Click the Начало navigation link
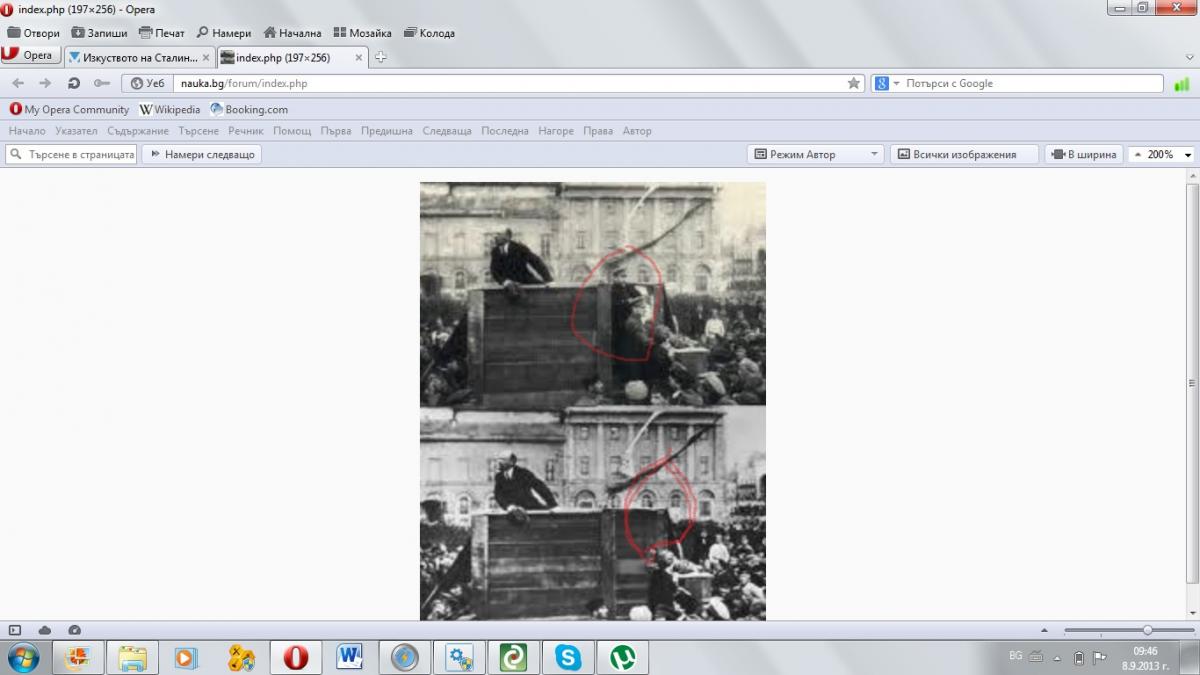 tap(27, 131)
